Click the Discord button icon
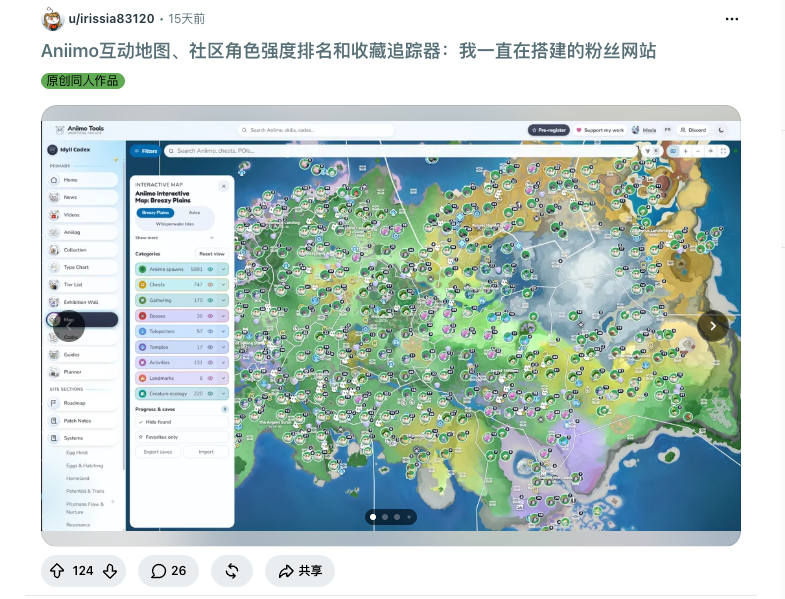 [682, 130]
